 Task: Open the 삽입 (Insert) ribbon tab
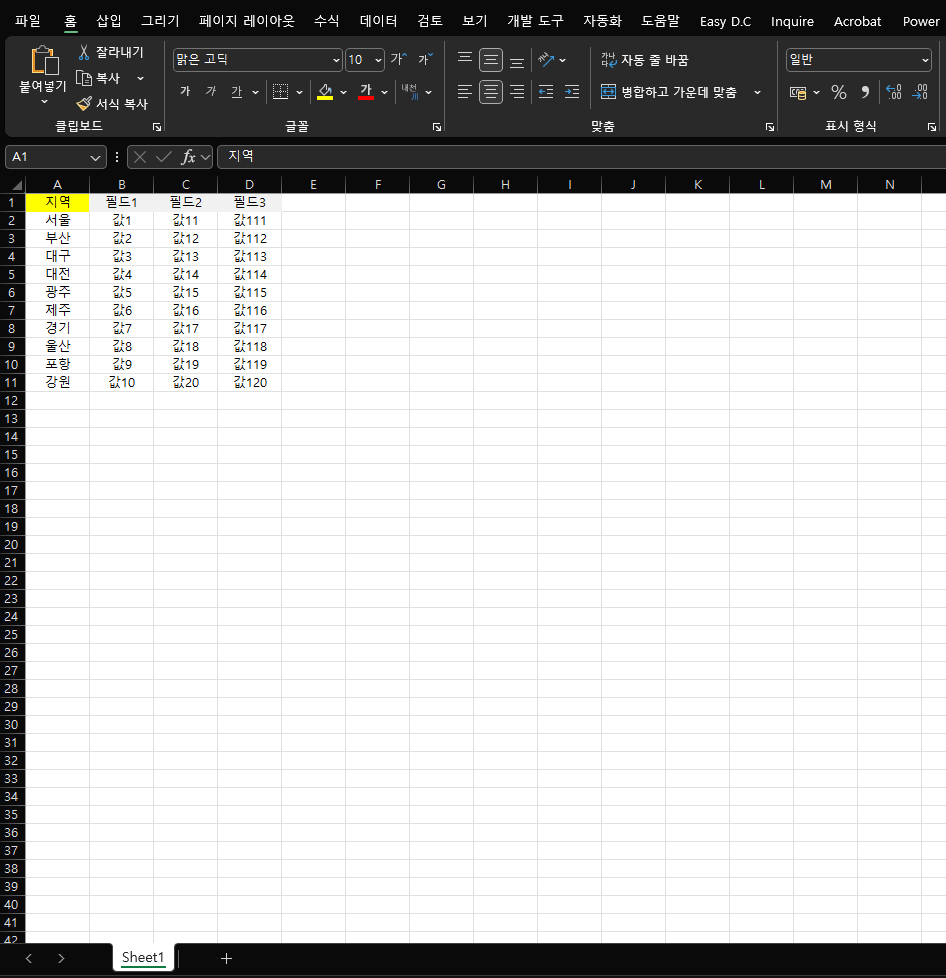pos(109,21)
